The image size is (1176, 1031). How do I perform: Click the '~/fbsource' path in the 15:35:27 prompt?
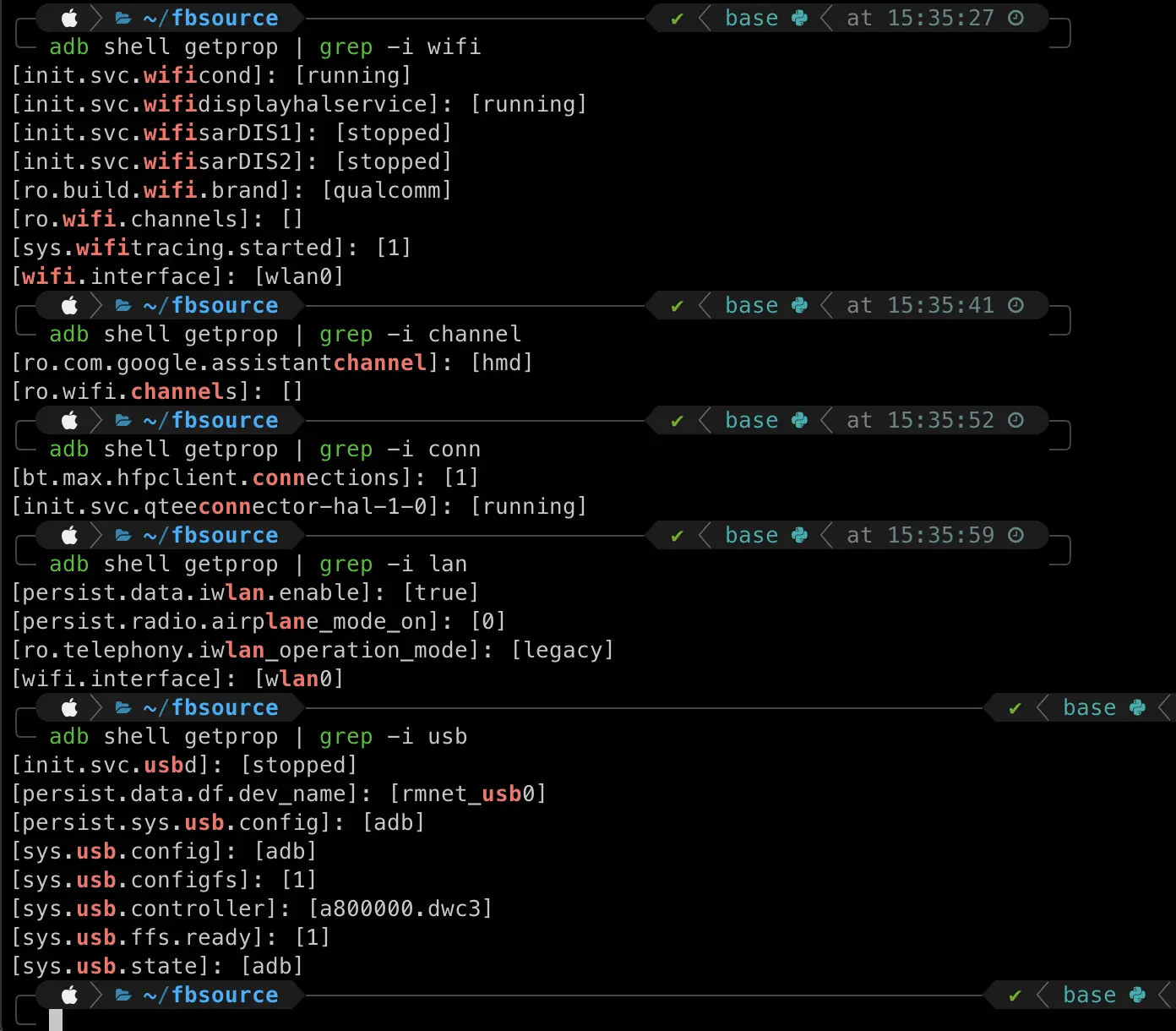click(x=210, y=18)
